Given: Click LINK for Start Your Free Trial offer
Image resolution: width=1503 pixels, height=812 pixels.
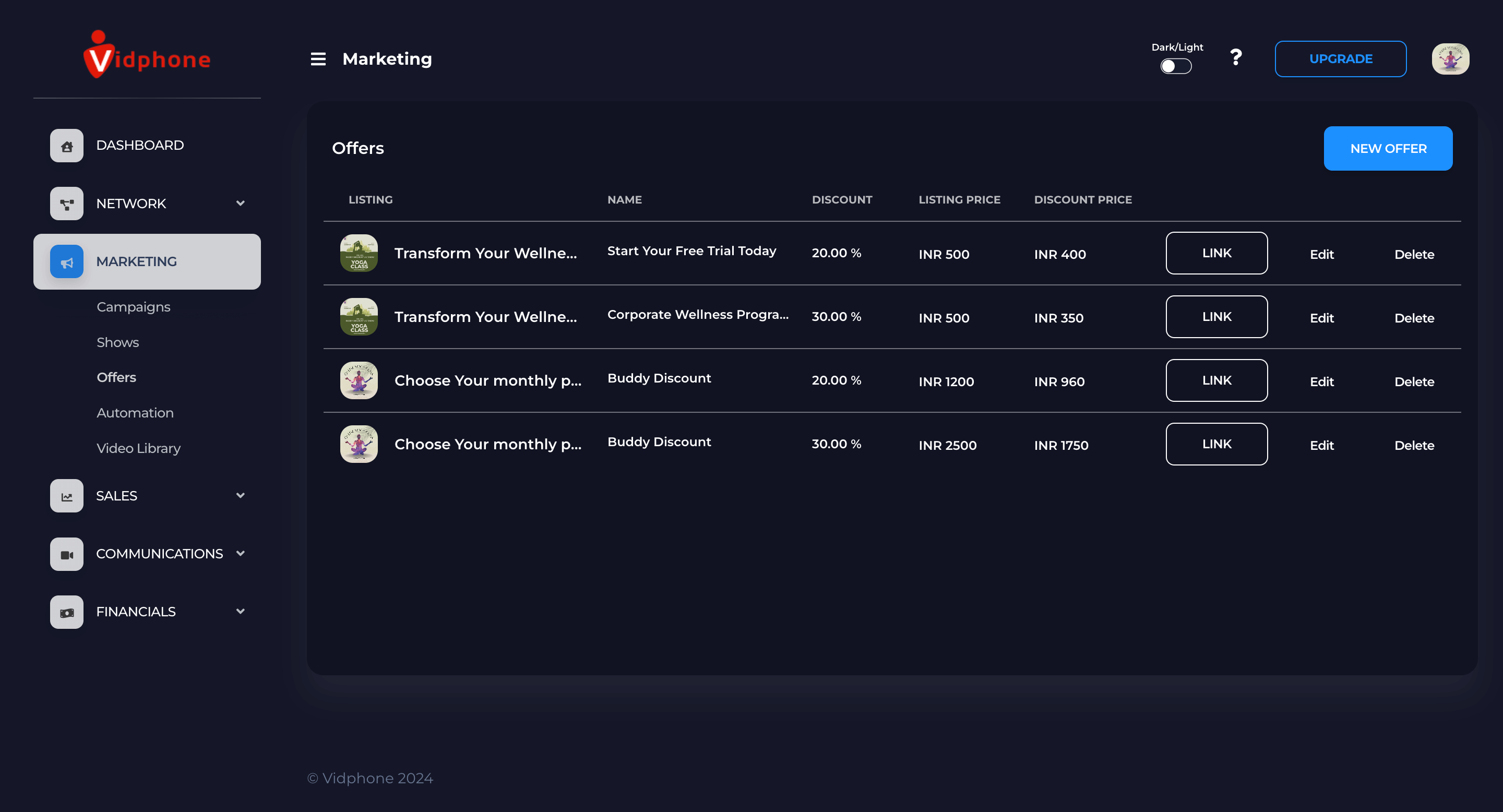Looking at the screenshot, I should click(1216, 253).
